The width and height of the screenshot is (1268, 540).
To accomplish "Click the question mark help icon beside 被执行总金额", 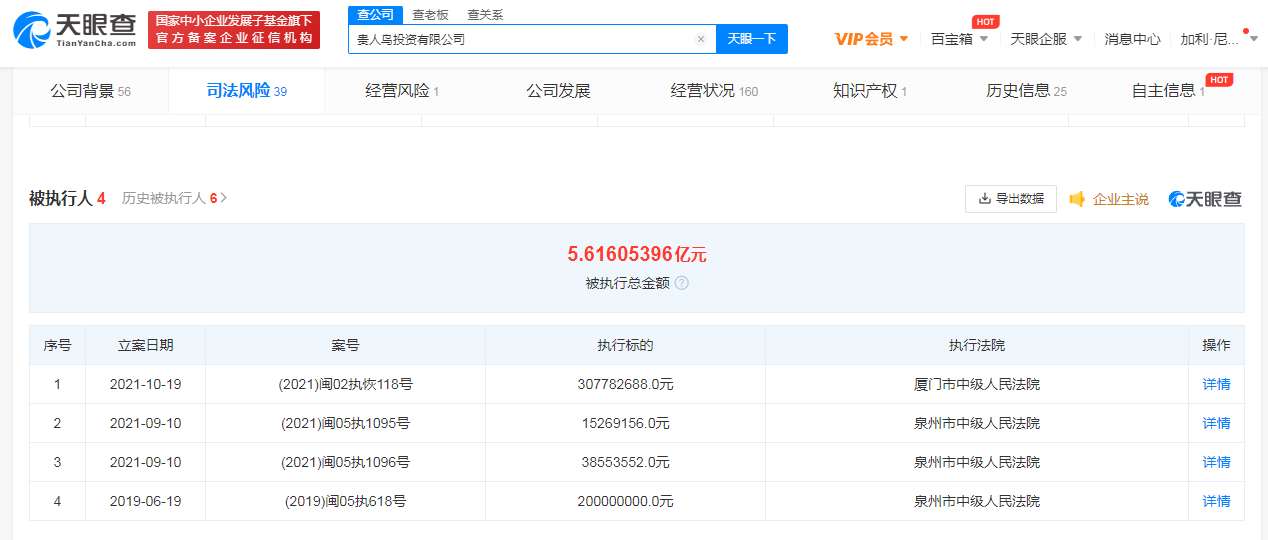I will pos(682,283).
